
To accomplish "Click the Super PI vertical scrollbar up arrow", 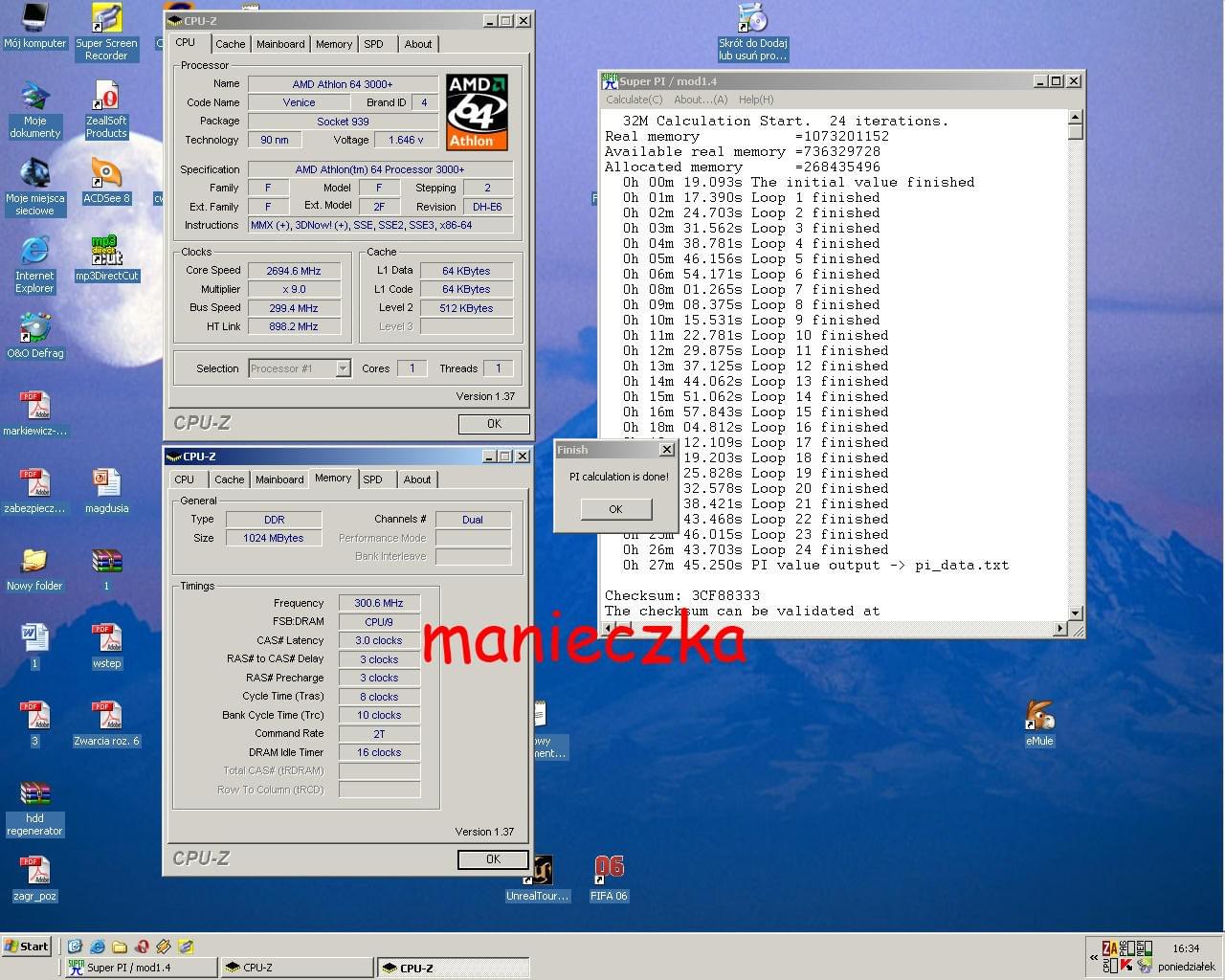I will tap(1075, 117).
